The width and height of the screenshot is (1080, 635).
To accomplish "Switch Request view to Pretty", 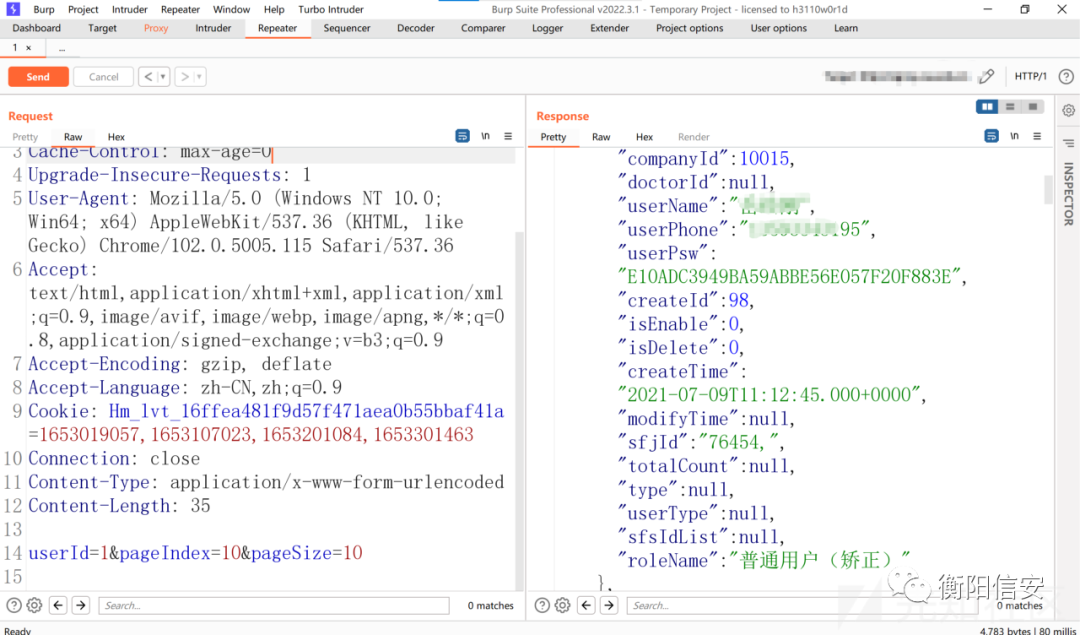I will point(25,137).
